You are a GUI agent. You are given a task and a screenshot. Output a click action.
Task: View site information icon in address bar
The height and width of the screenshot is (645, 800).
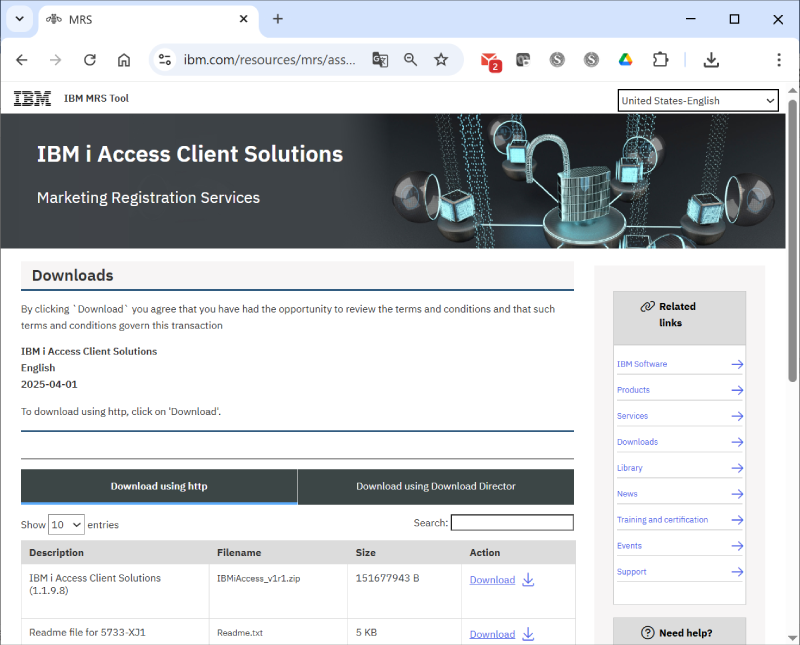click(x=165, y=60)
